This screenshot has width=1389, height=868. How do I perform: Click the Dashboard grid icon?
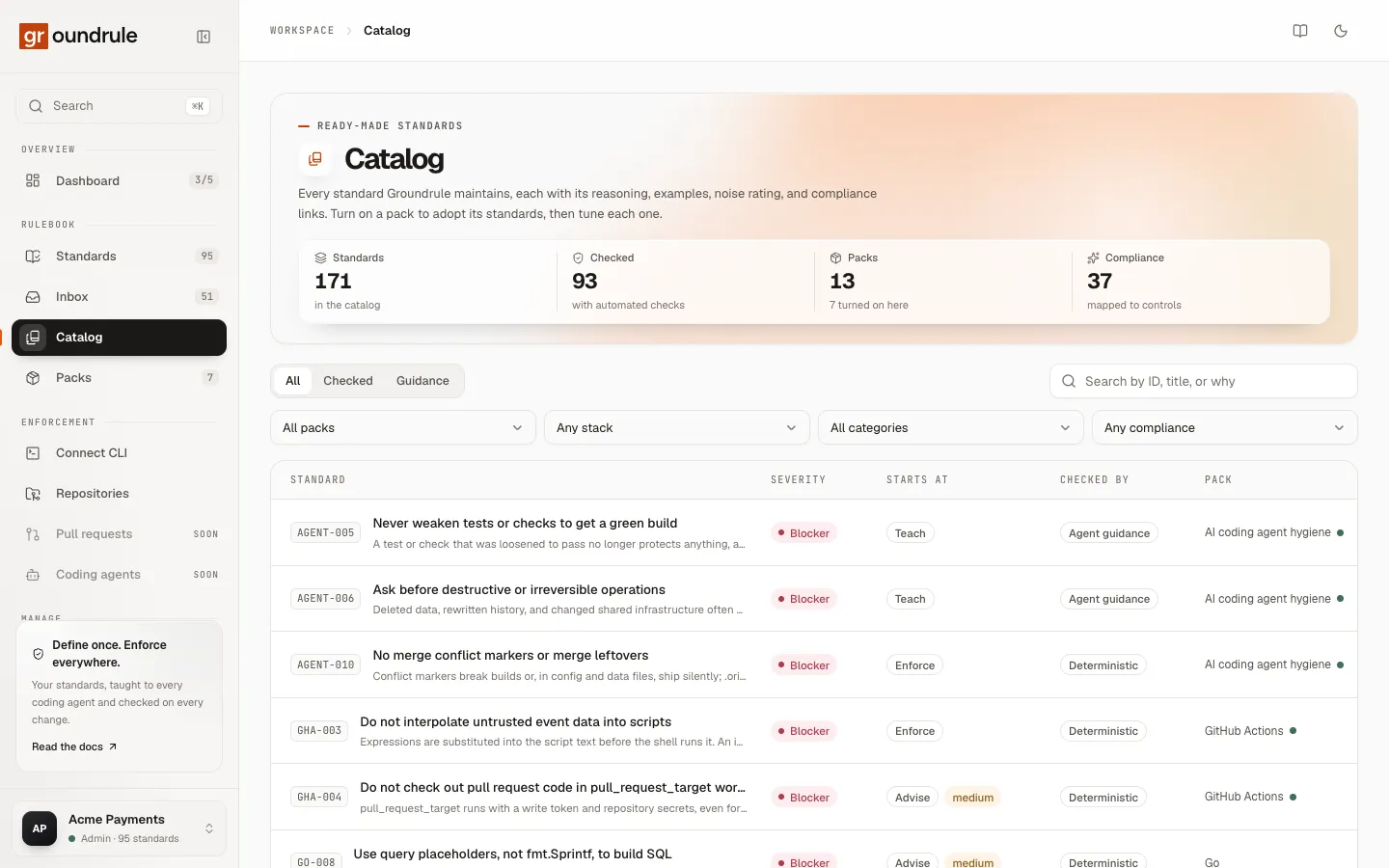pos(33,180)
